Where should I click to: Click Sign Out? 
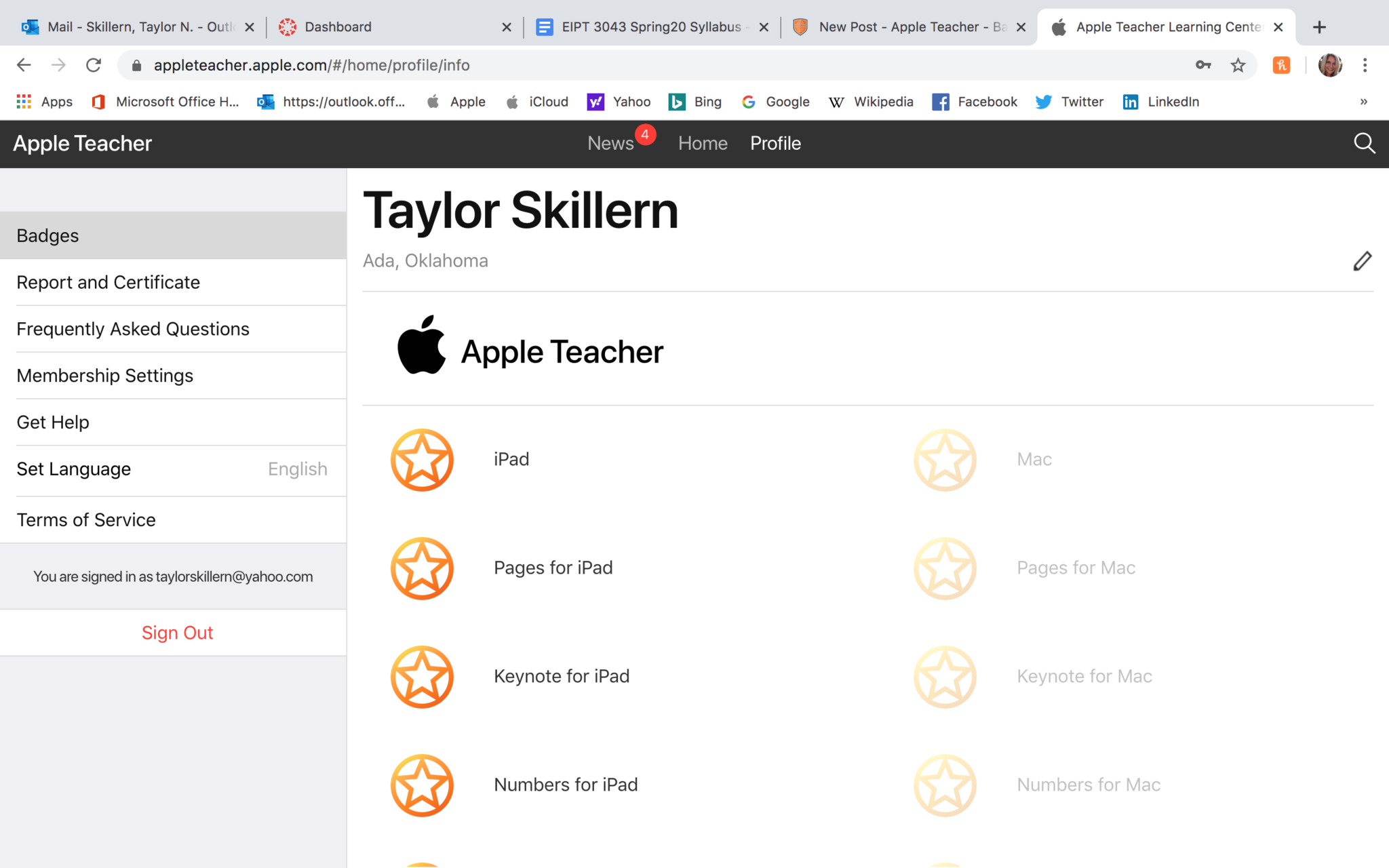pos(177,633)
